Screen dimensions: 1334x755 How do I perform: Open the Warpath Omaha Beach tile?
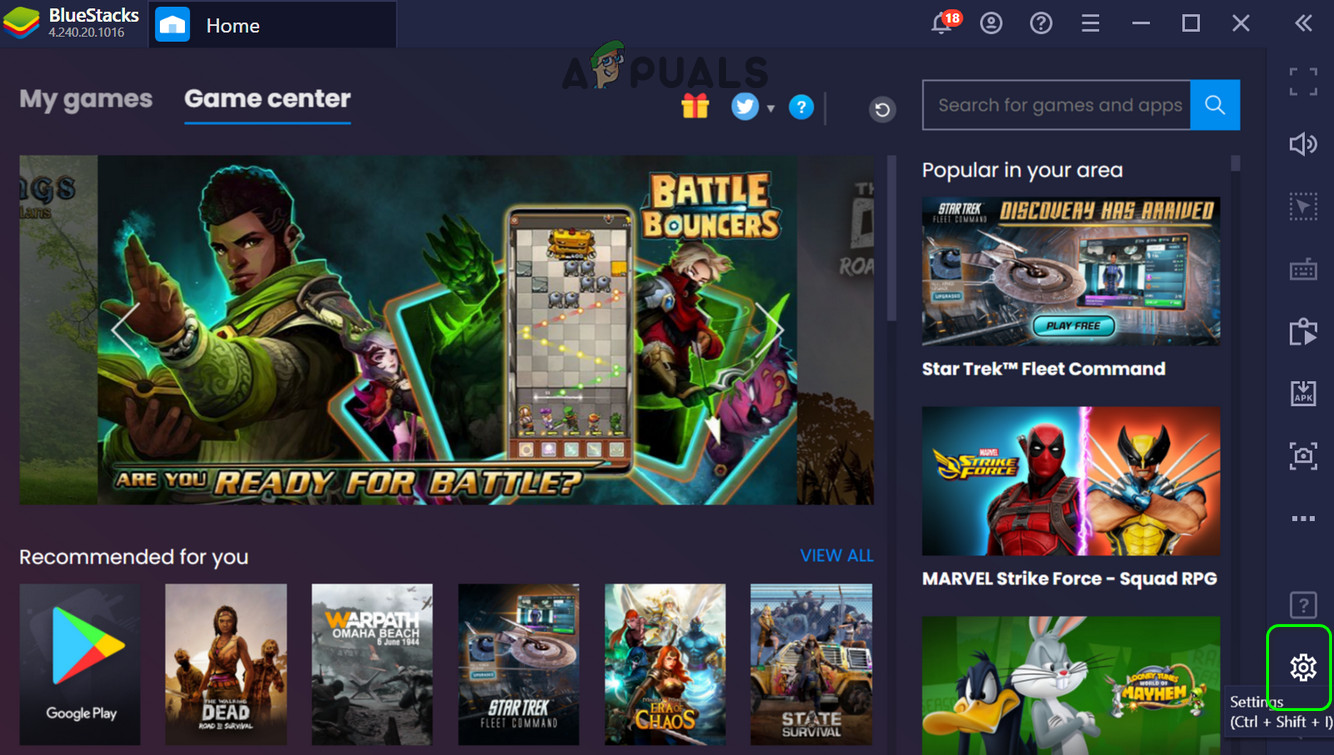click(372, 664)
